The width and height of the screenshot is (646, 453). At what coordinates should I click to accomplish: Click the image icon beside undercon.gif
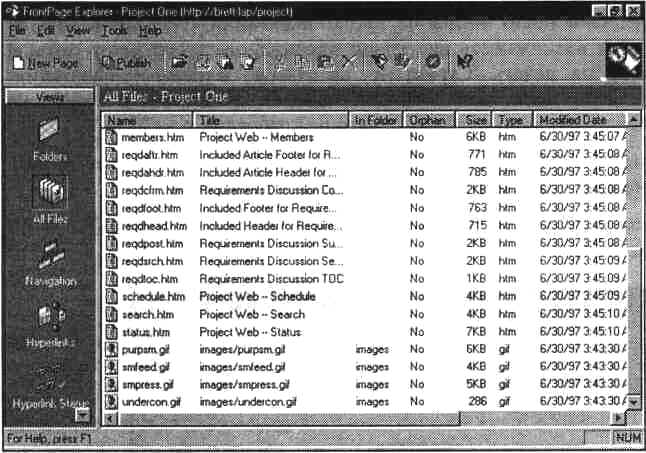tap(111, 402)
